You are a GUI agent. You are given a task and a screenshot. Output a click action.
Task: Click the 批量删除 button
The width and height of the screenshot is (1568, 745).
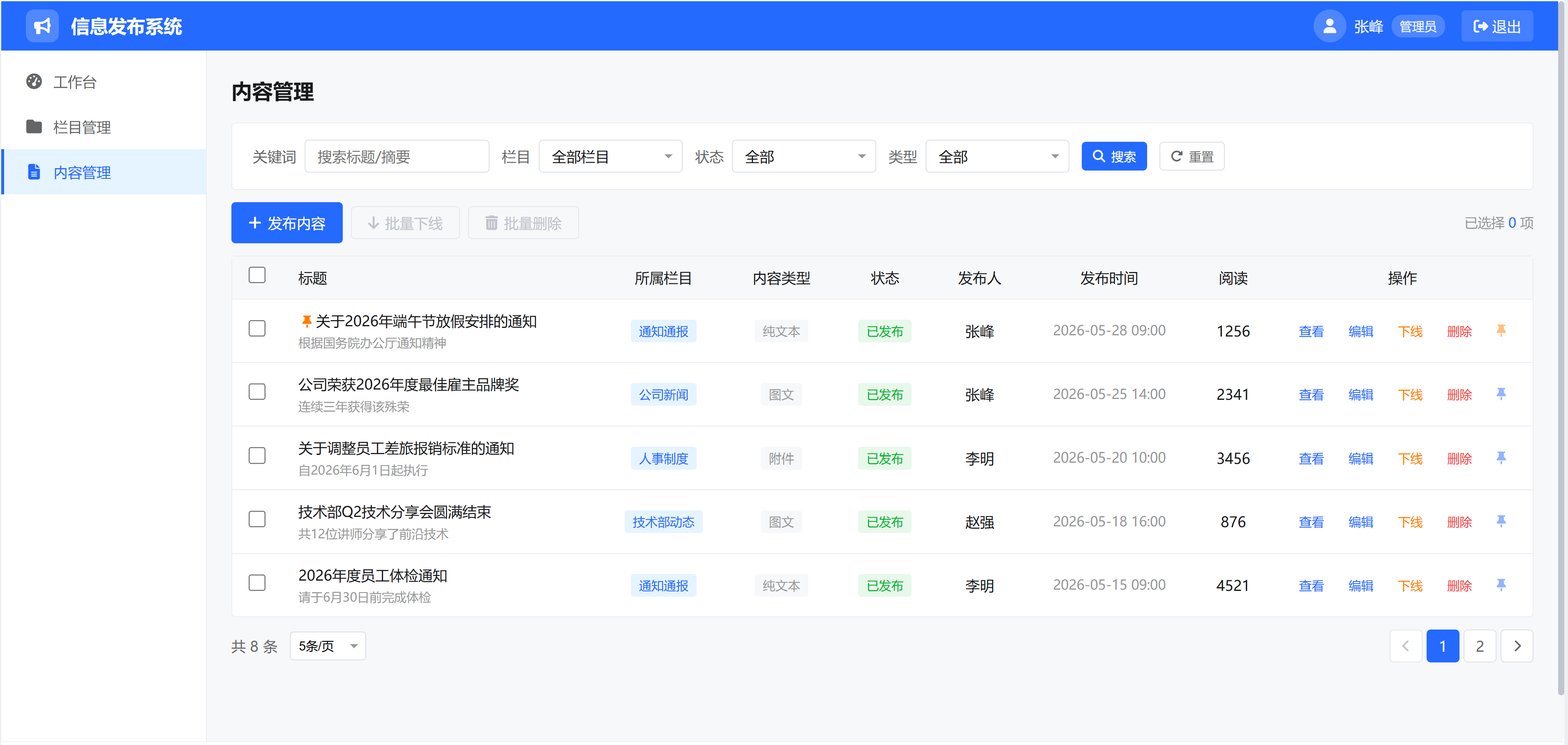coord(523,223)
